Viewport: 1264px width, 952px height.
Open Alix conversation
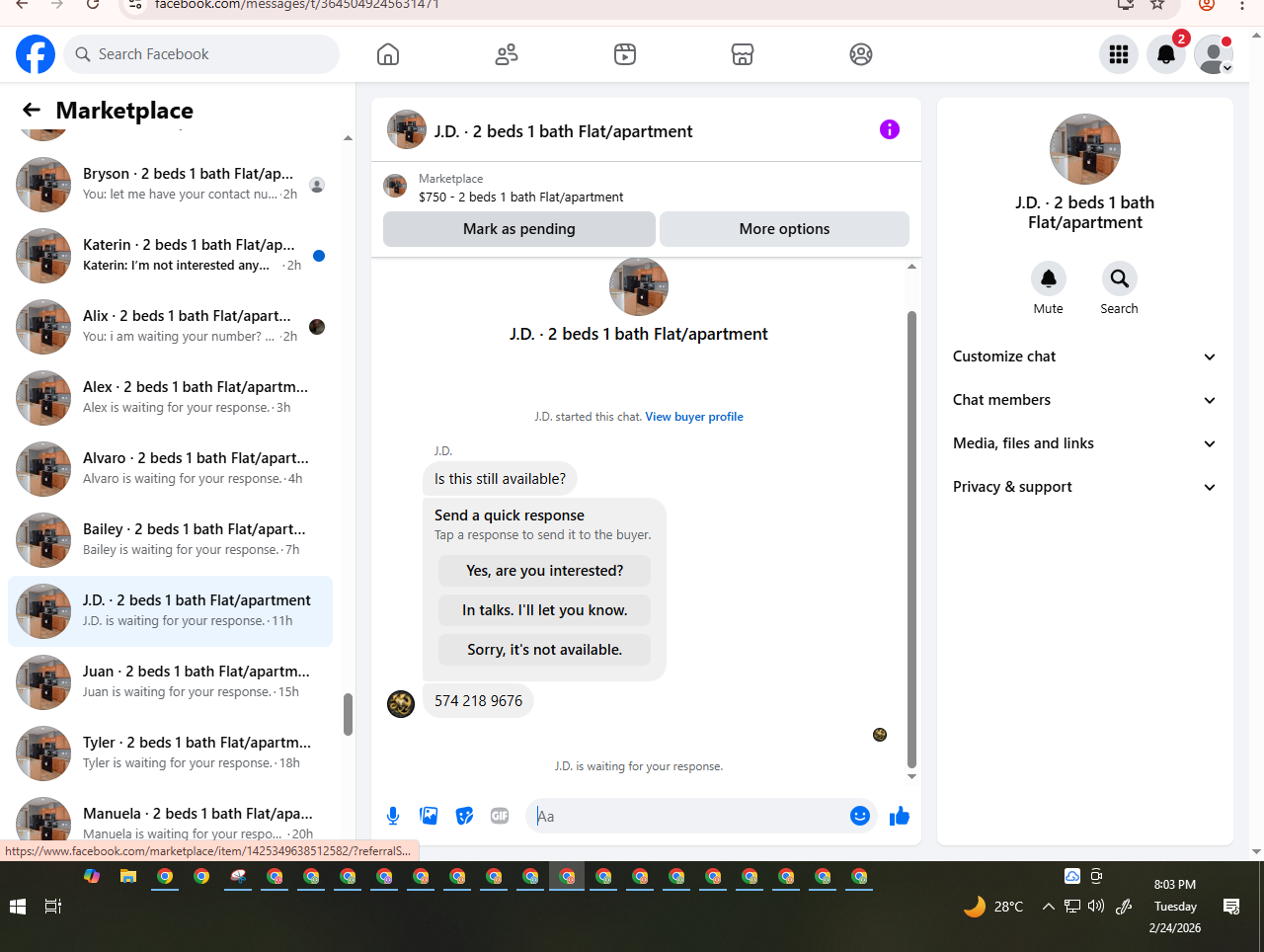click(171, 327)
